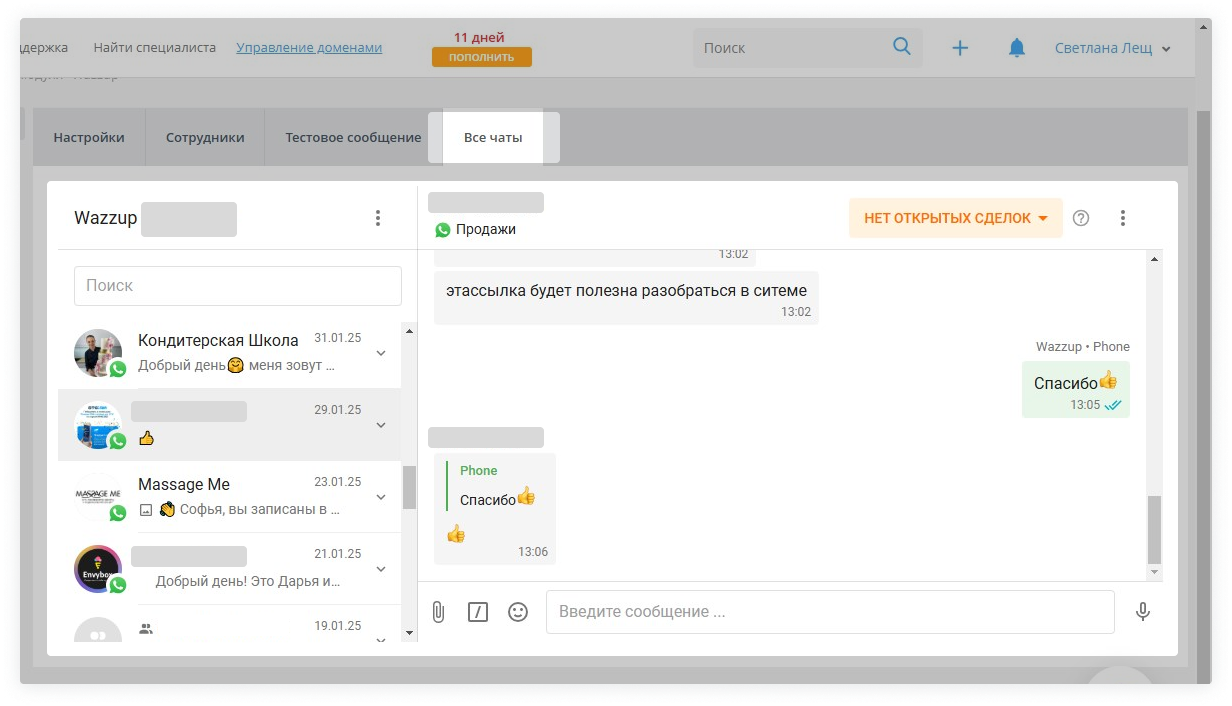Expand the 'Нет открытых сделок' dropdown
The image size is (1232, 706).
(x=955, y=218)
